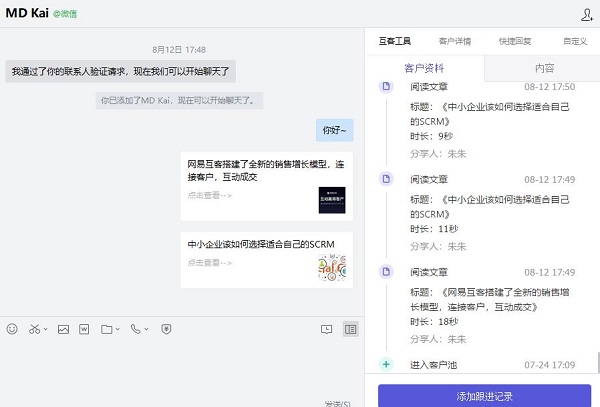Click the send image icon
Viewport: 600px width, 407px height.
[x=62, y=328]
